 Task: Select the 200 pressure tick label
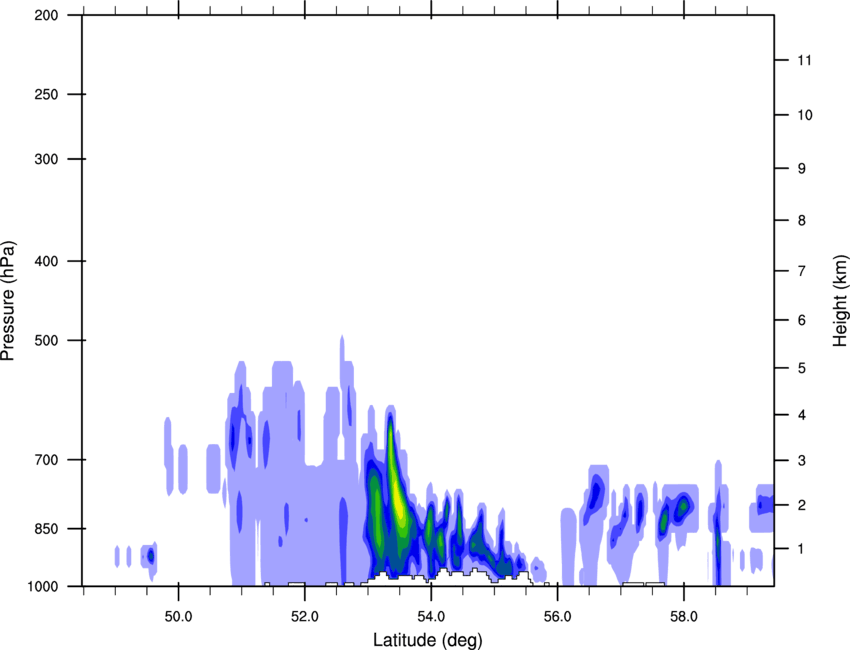[x=46, y=15]
